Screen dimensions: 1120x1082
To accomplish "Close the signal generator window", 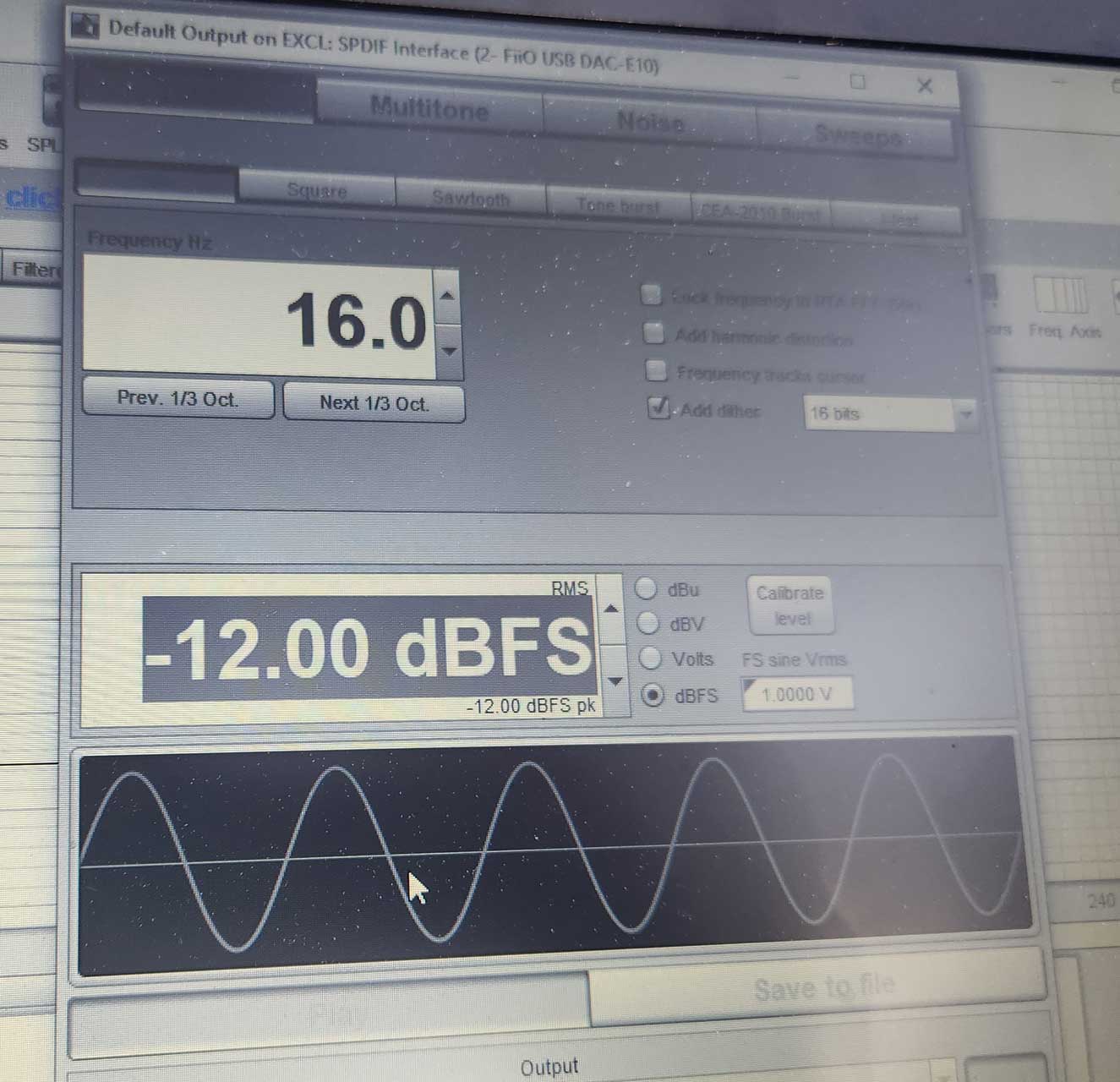I will 924,85.
